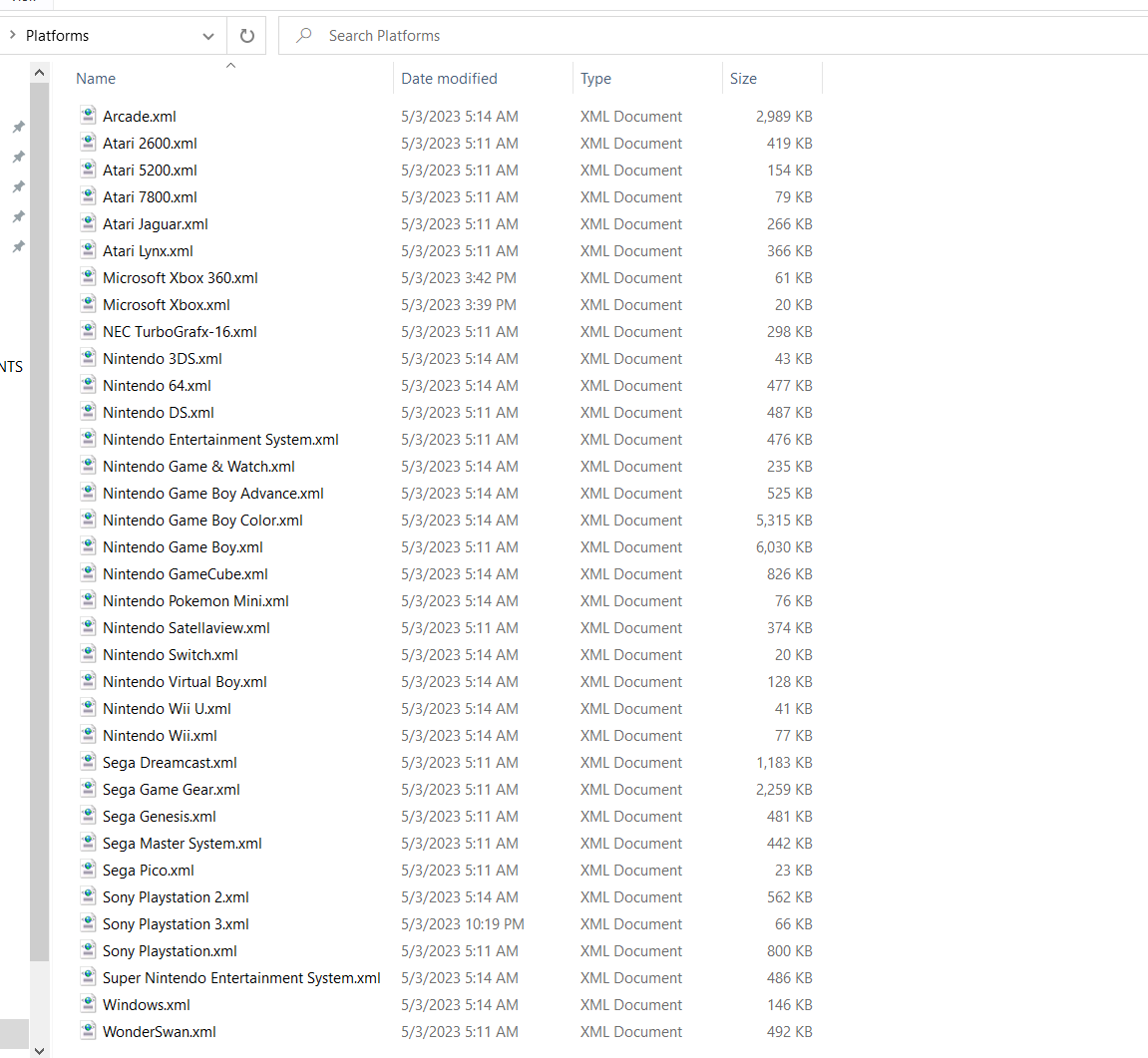Select Sega Game Gear.xml file name
Viewport: 1148px width, 1058px height.
(x=172, y=790)
